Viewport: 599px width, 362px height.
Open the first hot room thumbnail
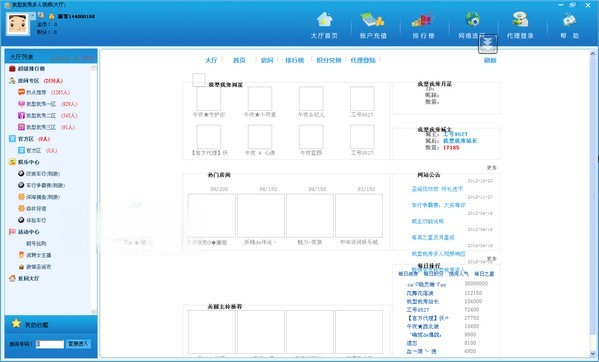click(x=212, y=216)
